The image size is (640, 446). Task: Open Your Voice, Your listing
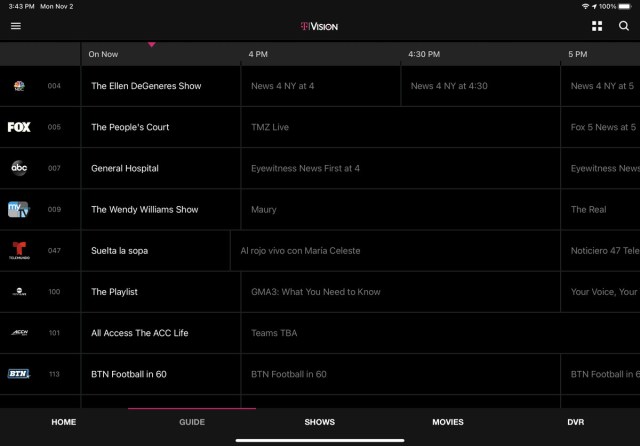[600, 292]
